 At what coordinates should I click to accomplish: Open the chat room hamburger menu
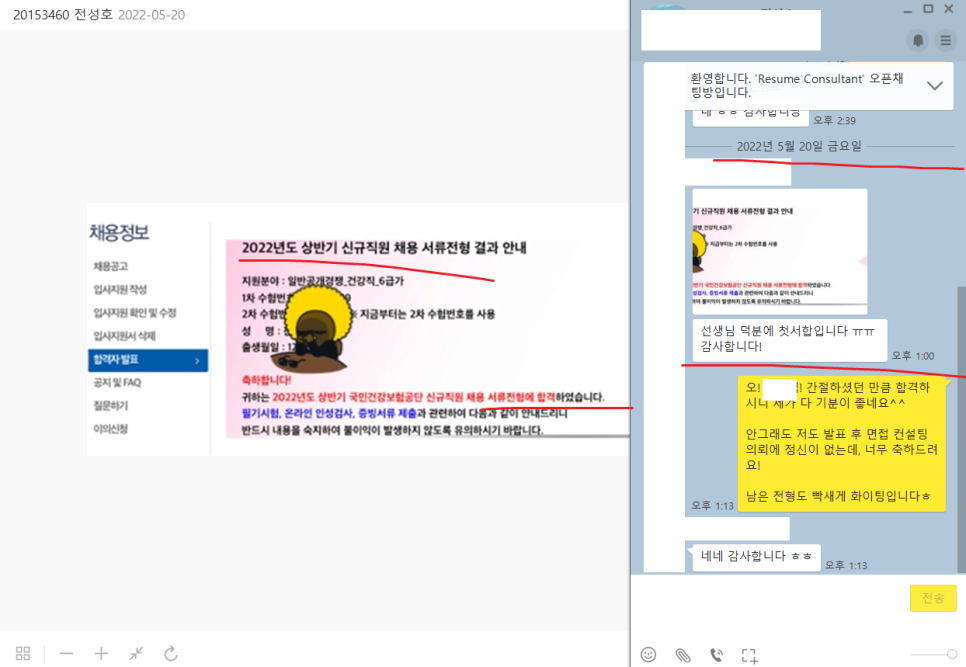(x=946, y=41)
